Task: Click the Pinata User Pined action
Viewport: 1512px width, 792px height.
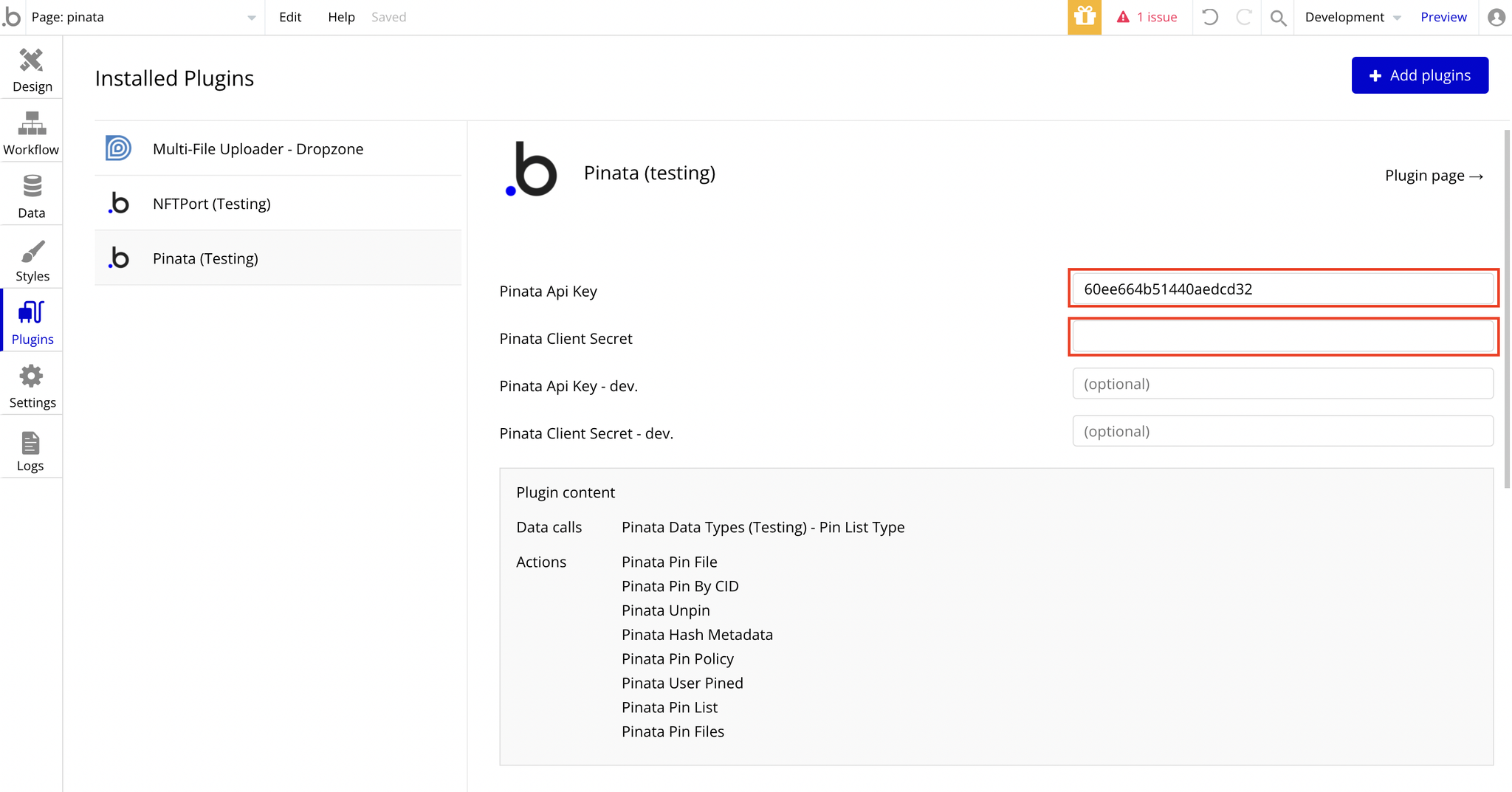Action: [x=682, y=683]
